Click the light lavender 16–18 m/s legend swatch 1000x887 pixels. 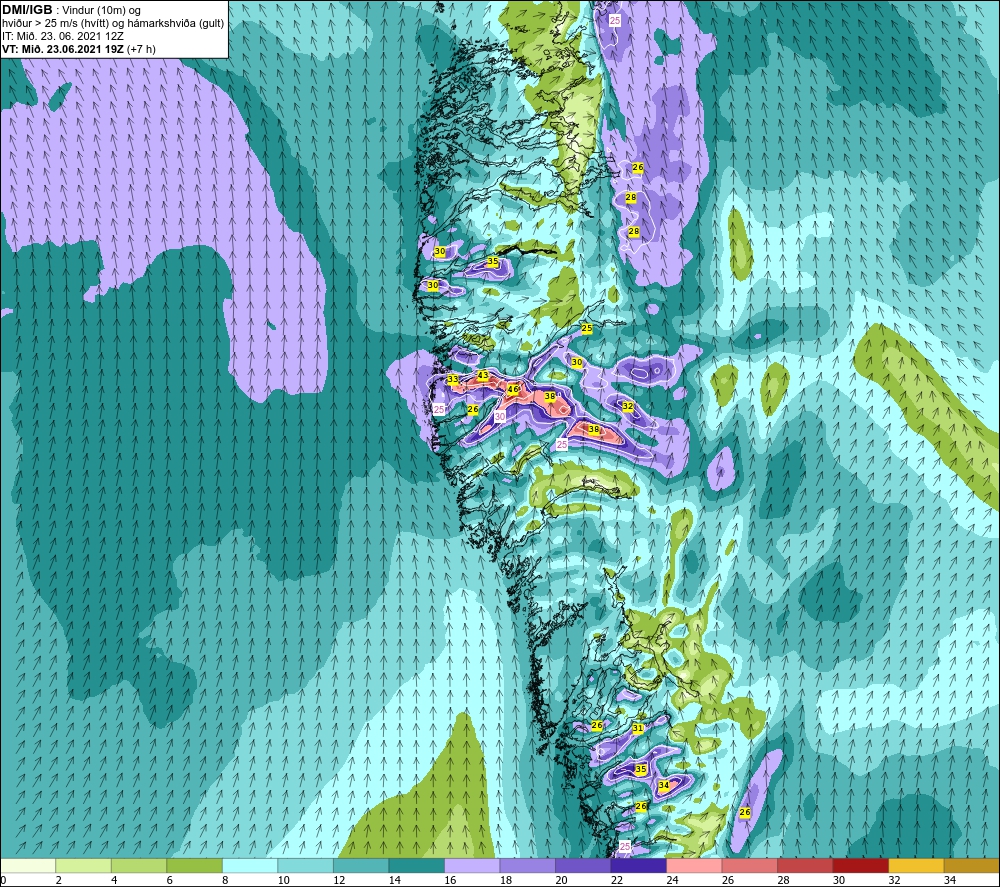[x=472, y=866]
